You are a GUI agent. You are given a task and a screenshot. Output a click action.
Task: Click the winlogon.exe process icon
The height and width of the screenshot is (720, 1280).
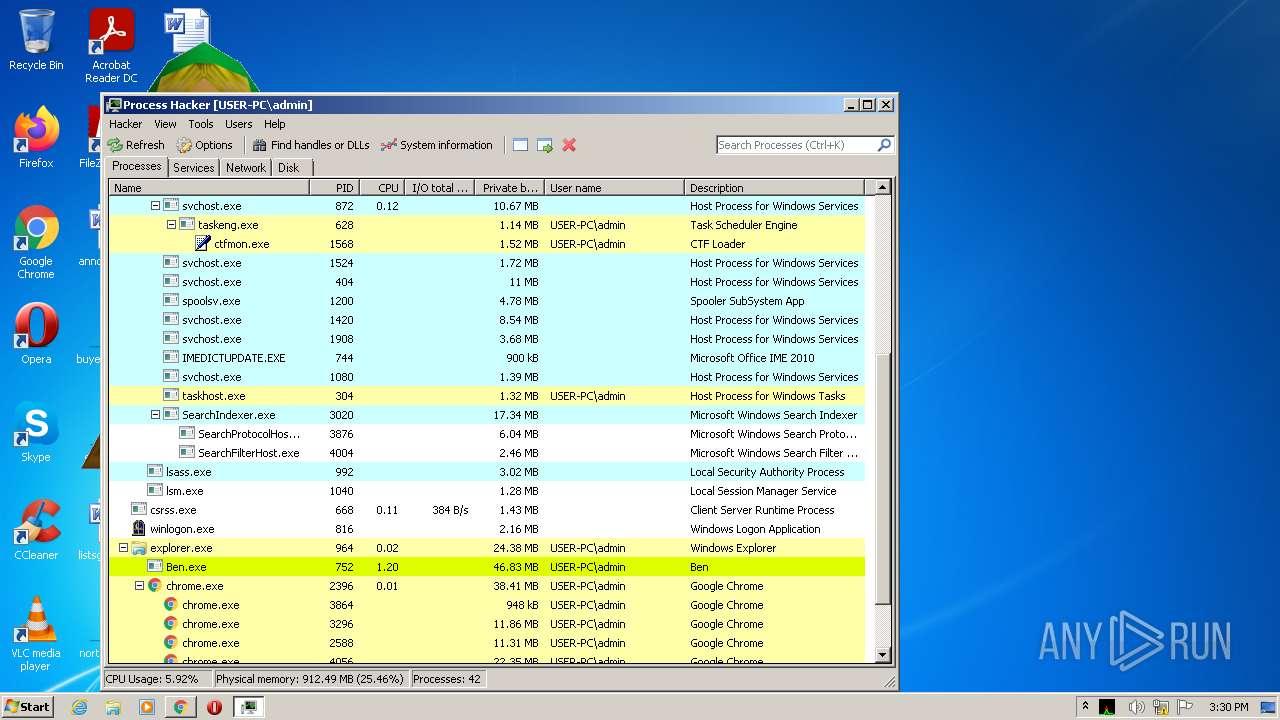139,529
